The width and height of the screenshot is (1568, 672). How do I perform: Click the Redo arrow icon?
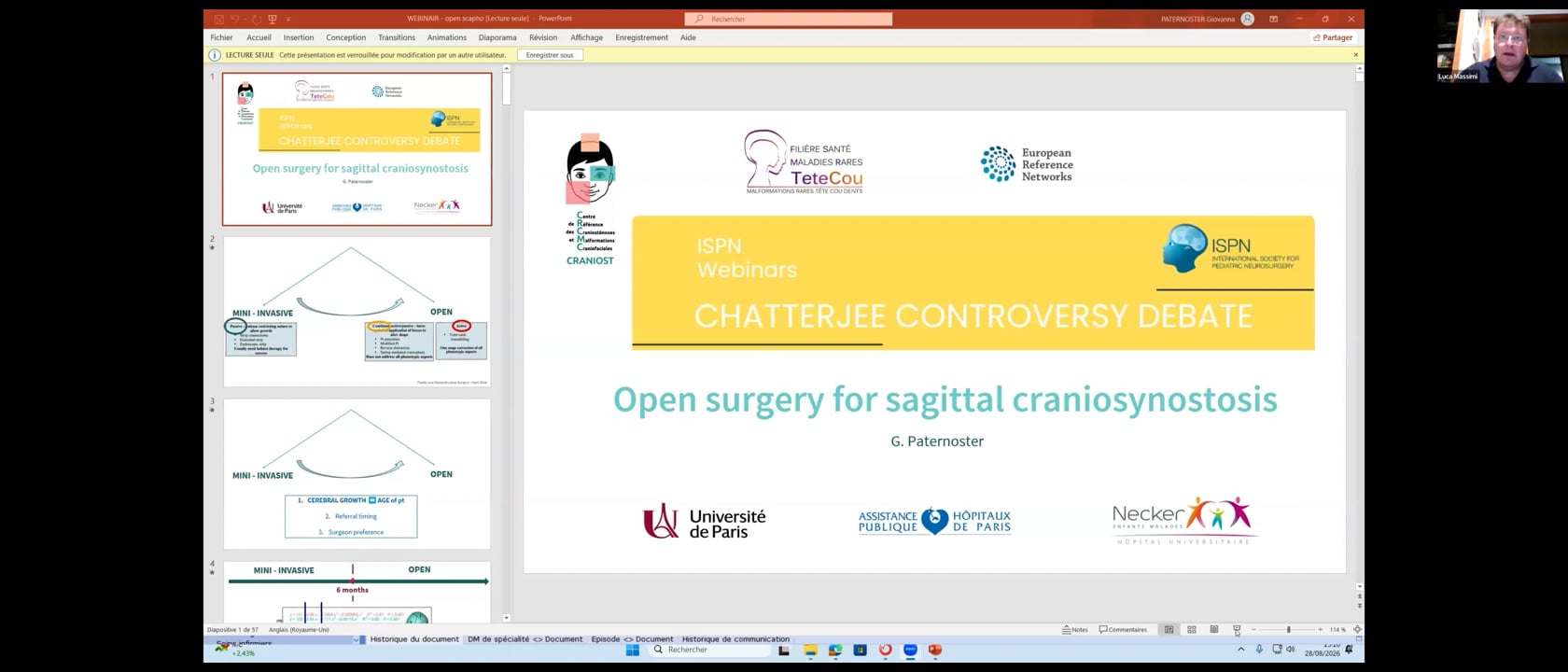click(255, 19)
